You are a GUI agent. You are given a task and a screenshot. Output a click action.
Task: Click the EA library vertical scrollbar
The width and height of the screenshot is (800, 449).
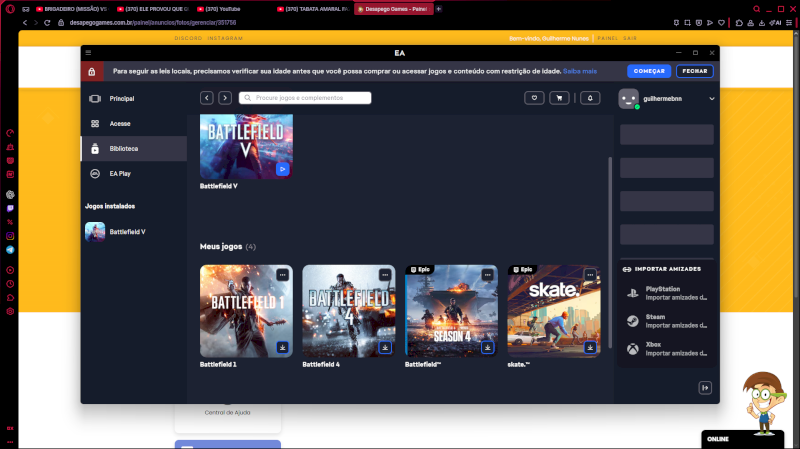tap(610, 253)
